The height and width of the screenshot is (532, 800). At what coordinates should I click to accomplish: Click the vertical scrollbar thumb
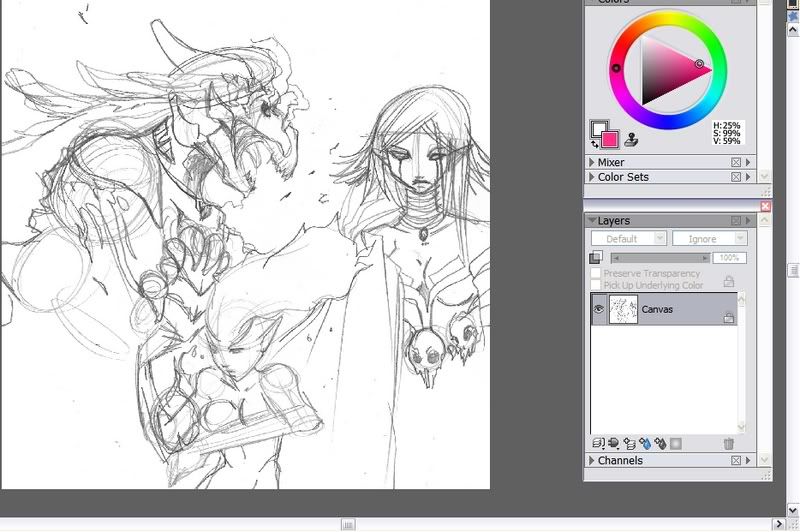(x=793, y=270)
